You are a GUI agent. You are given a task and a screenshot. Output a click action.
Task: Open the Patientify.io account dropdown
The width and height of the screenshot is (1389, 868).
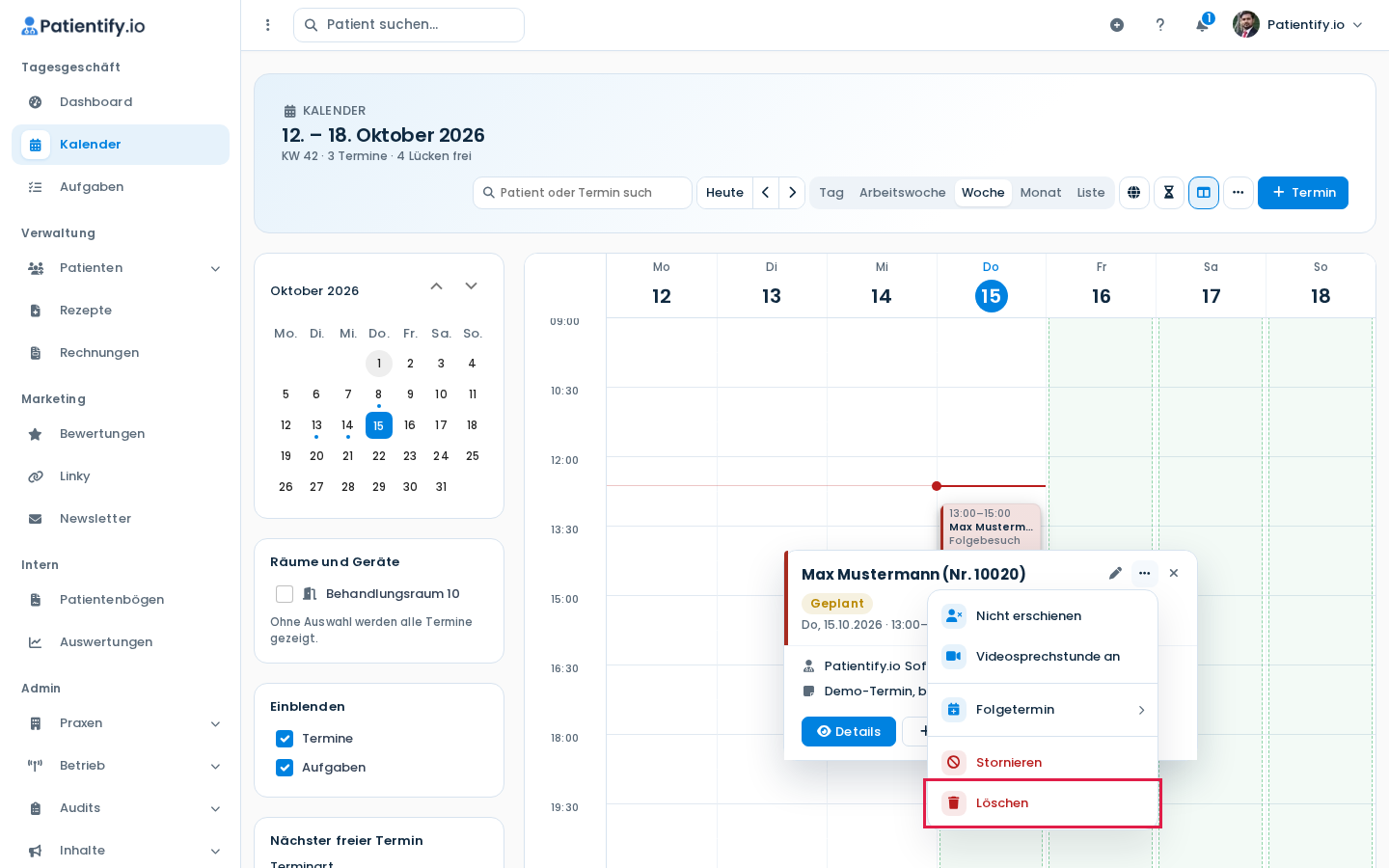1298,25
